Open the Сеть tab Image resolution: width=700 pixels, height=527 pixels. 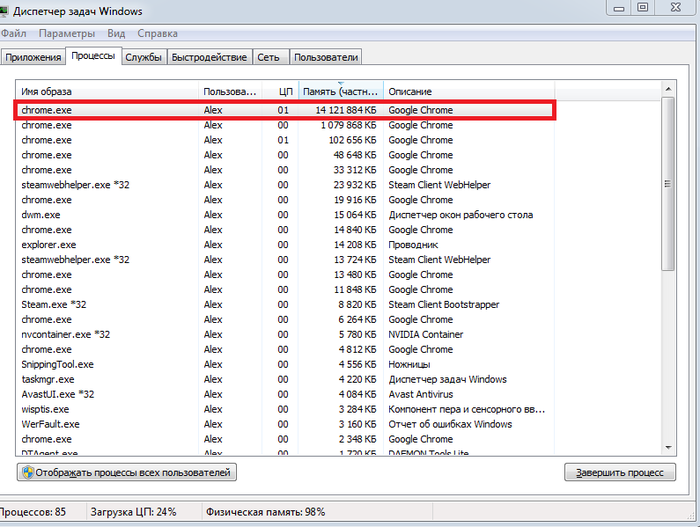pyautogui.click(x=268, y=58)
